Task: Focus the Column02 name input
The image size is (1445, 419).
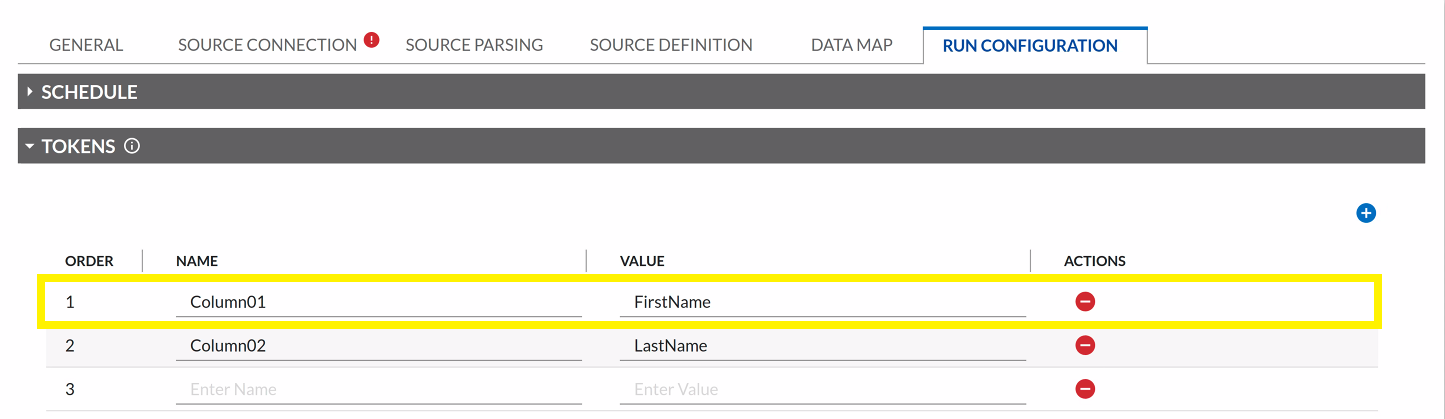Action: (378, 345)
